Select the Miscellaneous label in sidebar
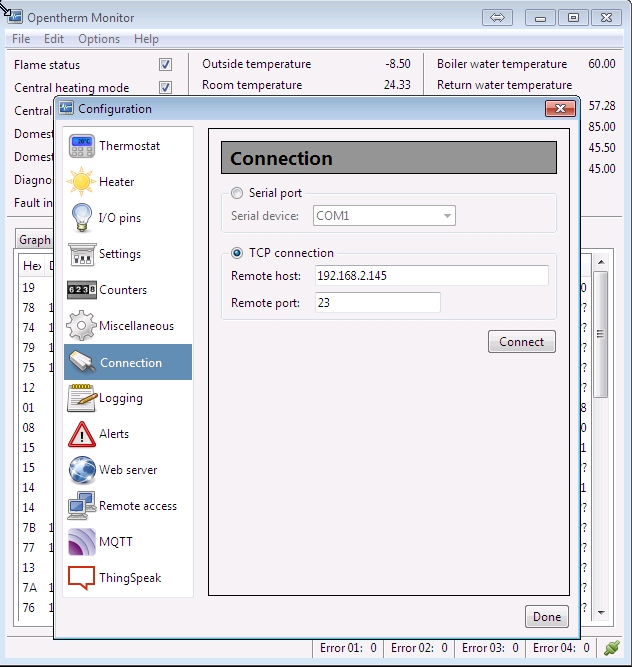 click(137, 326)
